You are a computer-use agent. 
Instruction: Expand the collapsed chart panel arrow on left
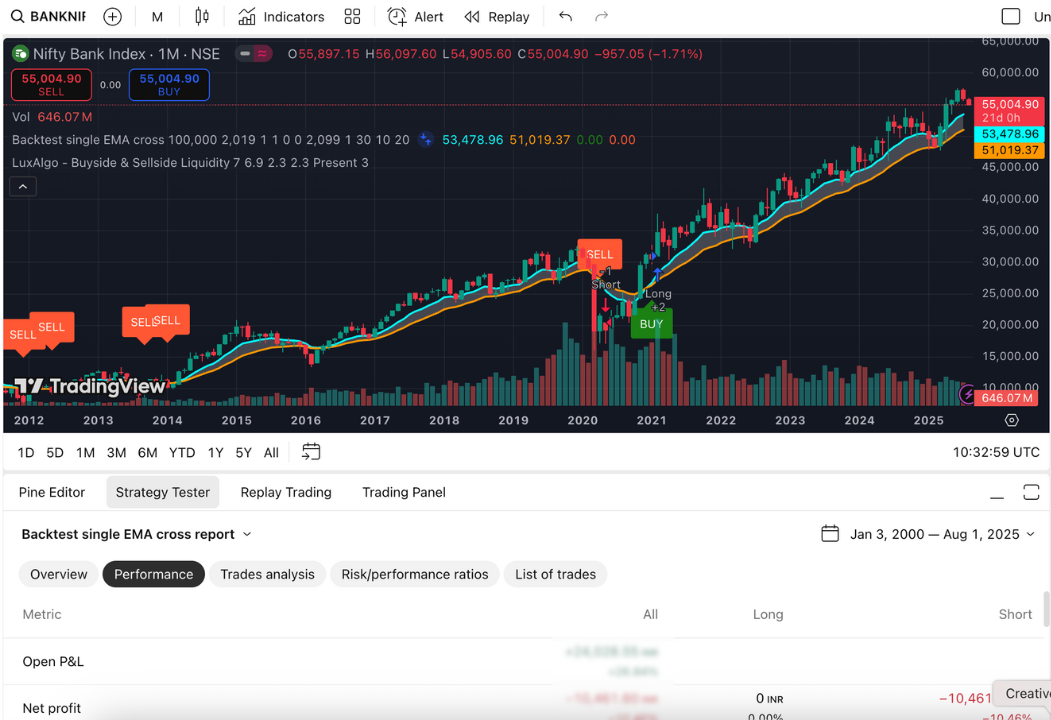(x=22, y=186)
